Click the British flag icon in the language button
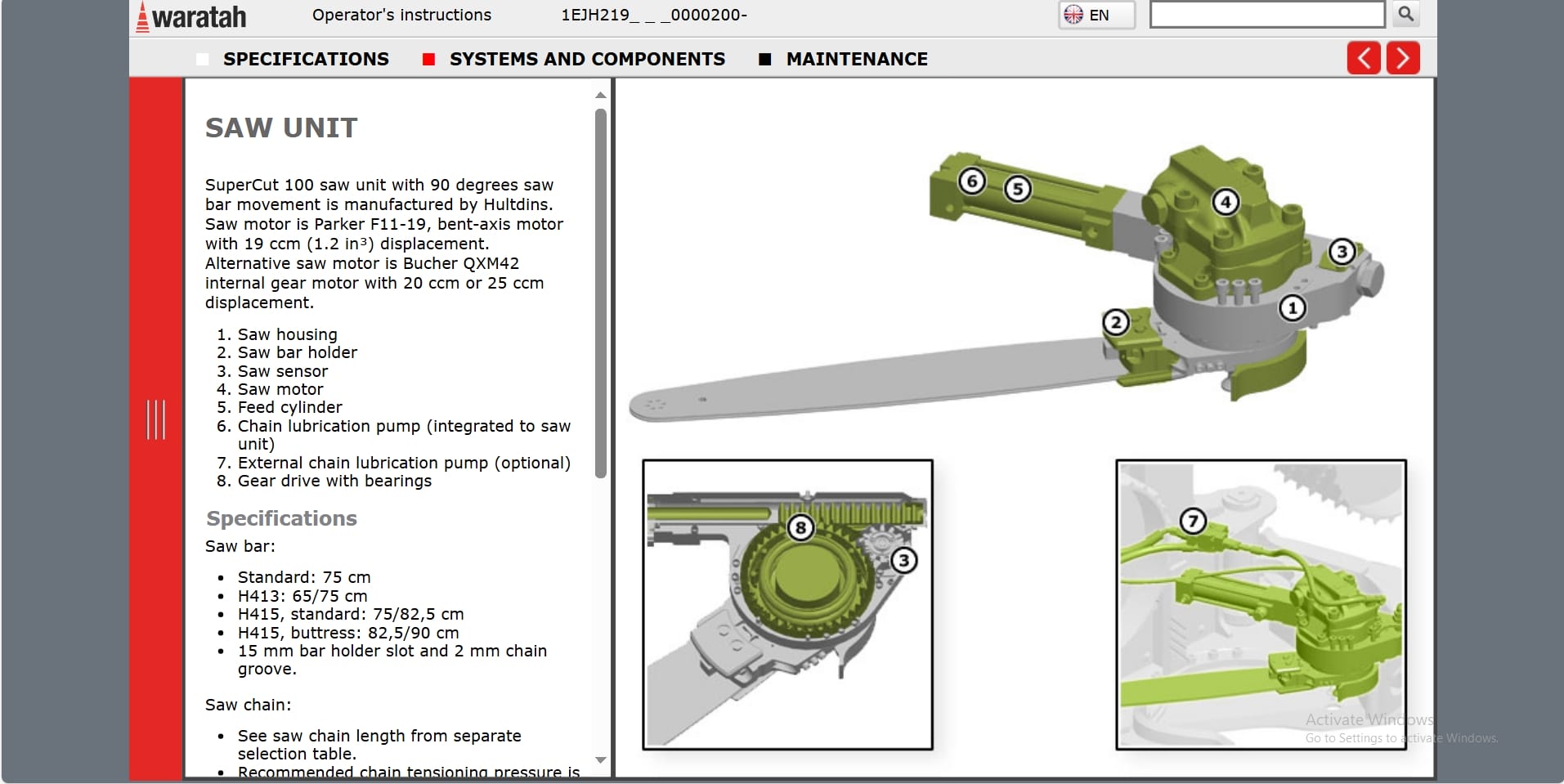Image resolution: width=1564 pixels, height=784 pixels. [x=1072, y=14]
